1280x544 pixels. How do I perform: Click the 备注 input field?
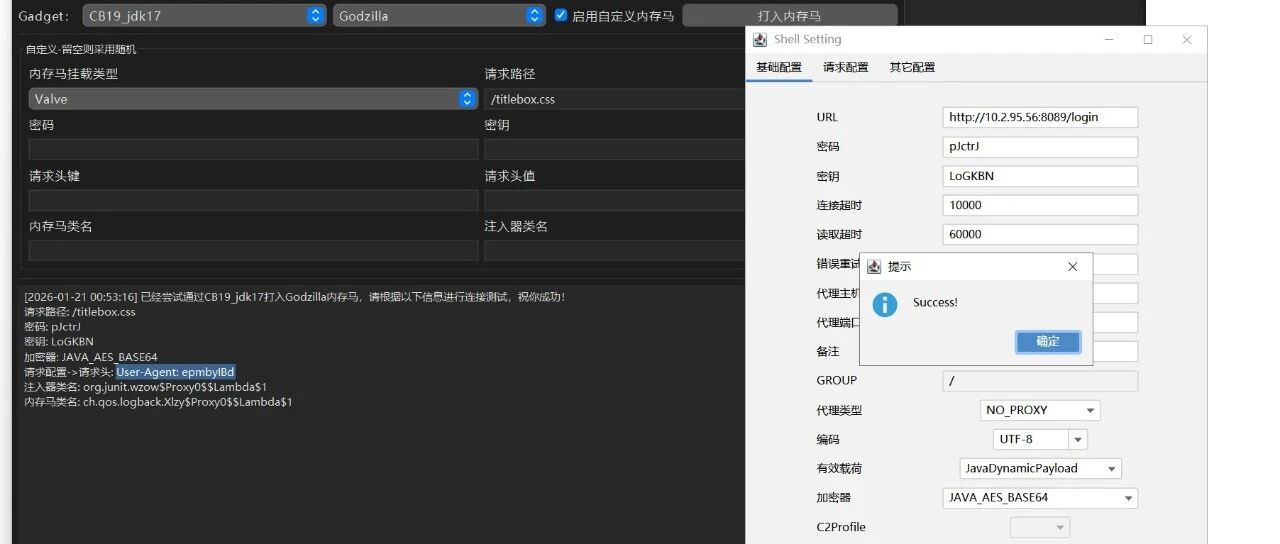click(1040, 351)
